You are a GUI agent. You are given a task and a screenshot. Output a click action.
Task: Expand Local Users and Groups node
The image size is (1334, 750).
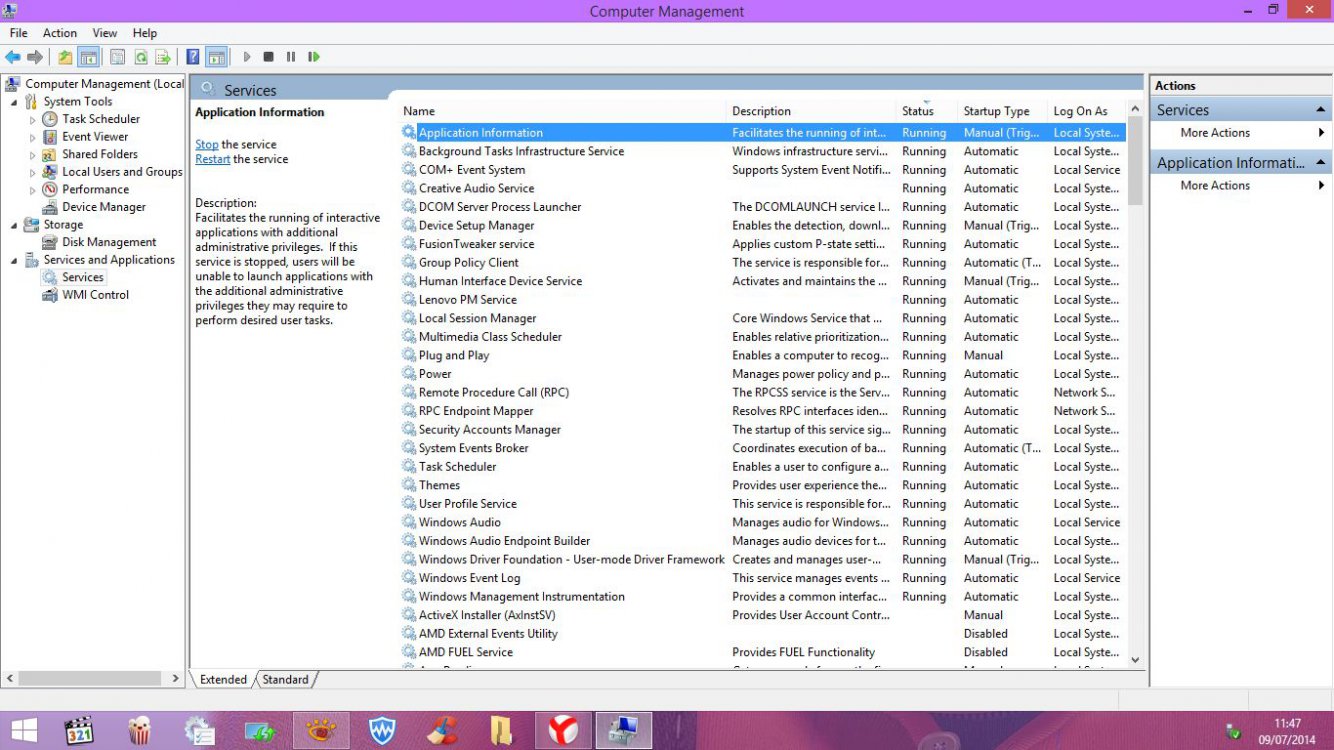tap(32, 172)
